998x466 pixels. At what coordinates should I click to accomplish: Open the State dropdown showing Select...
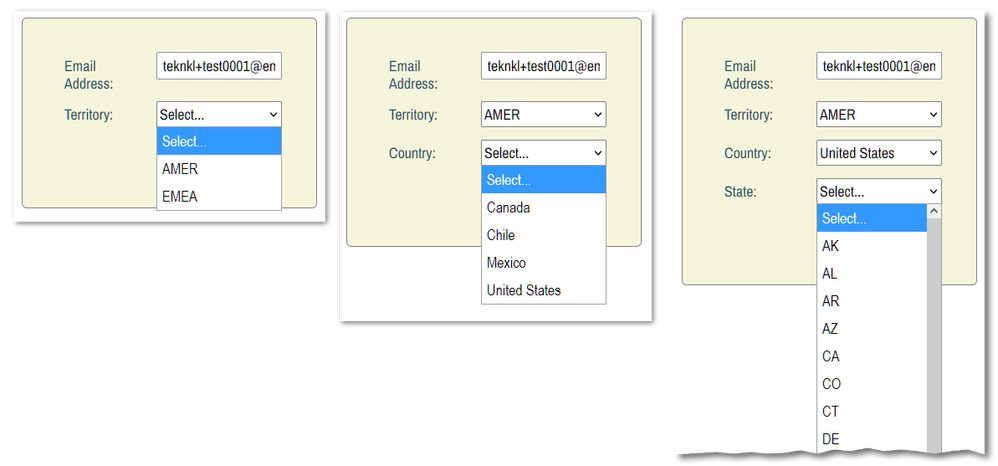click(x=879, y=191)
